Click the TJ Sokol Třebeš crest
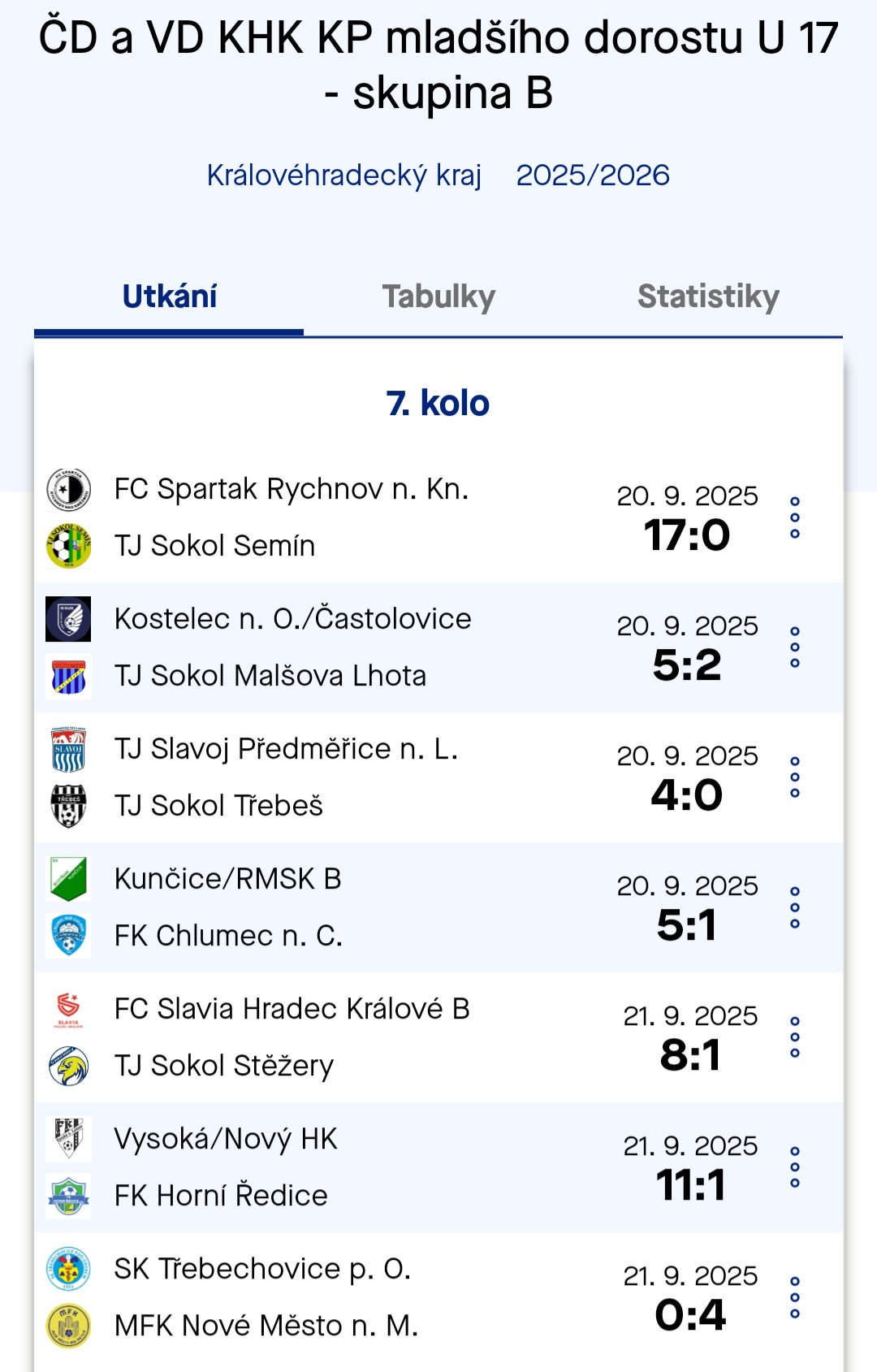This screenshot has width=877, height=1372. coord(68,806)
